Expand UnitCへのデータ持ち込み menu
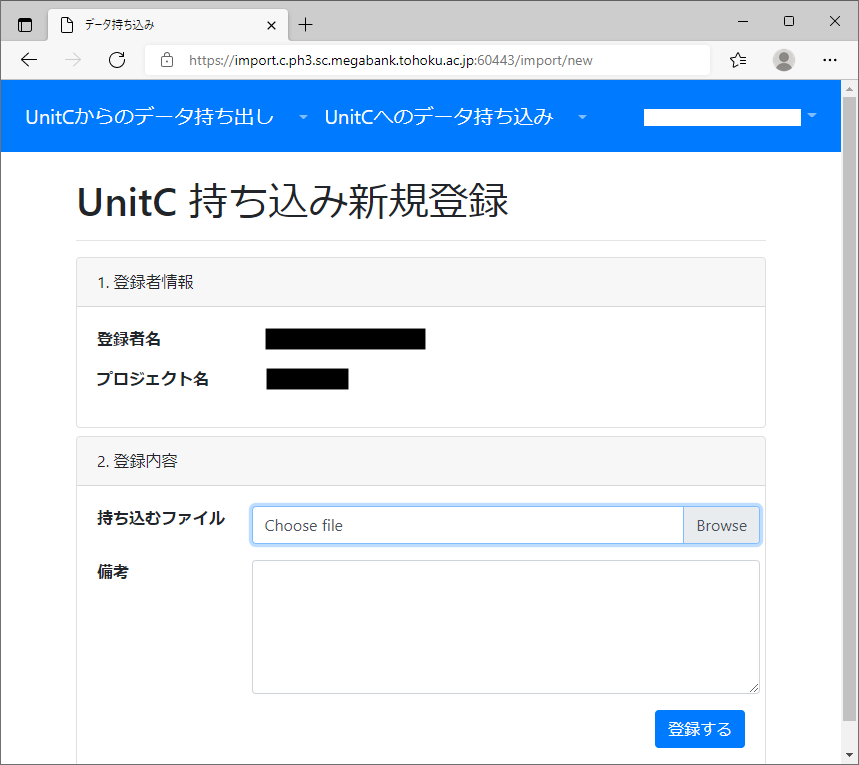Screen dimensions: 859x765 [456, 117]
